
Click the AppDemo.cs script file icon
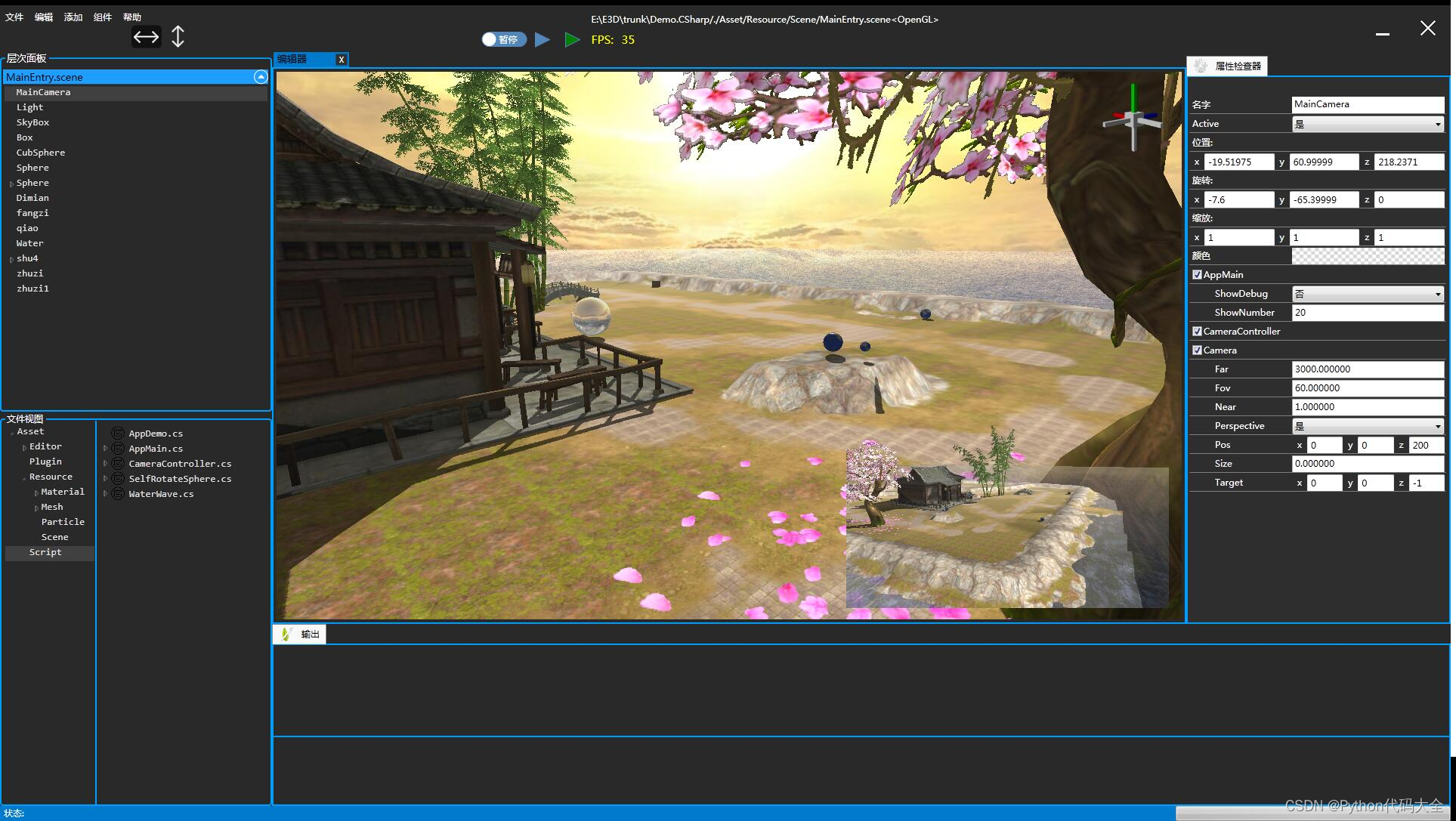pos(118,433)
